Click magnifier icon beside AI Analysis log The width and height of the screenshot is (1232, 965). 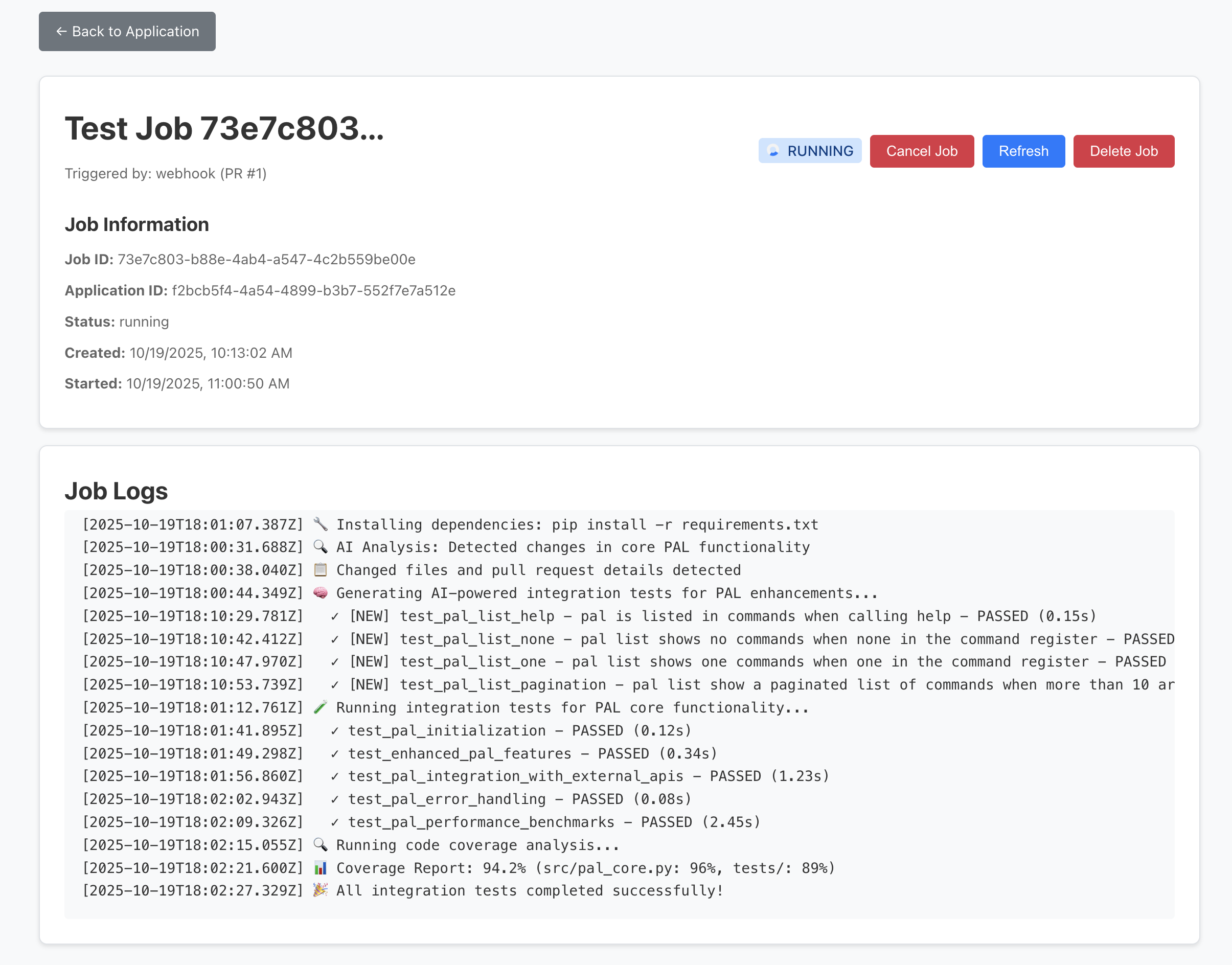[x=321, y=547]
